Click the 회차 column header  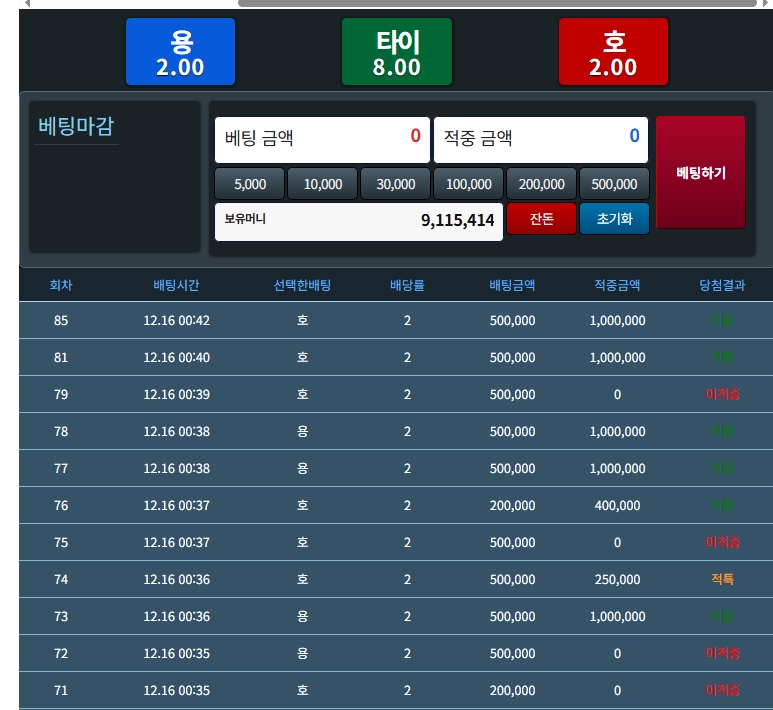[x=61, y=285]
